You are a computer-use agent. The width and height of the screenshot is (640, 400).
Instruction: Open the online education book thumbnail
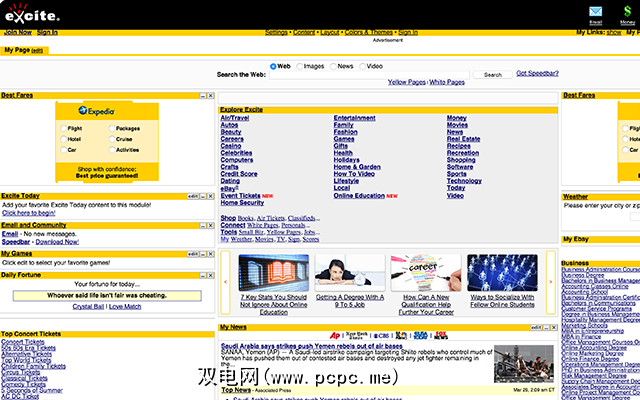click(x=274, y=273)
